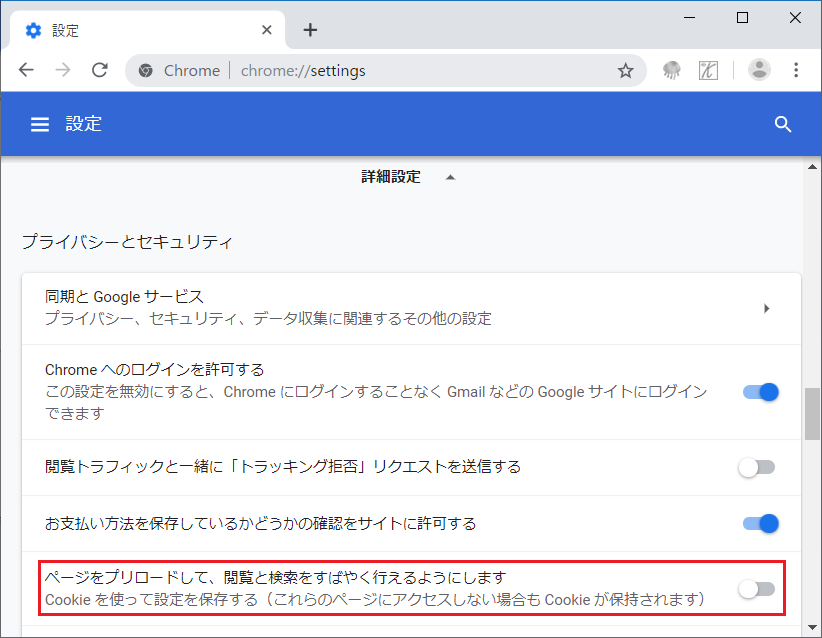This screenshot has height=638, width=822.
Task: Disable the Chrome へのログインを許可する toggle
Action: coord(760,392)
